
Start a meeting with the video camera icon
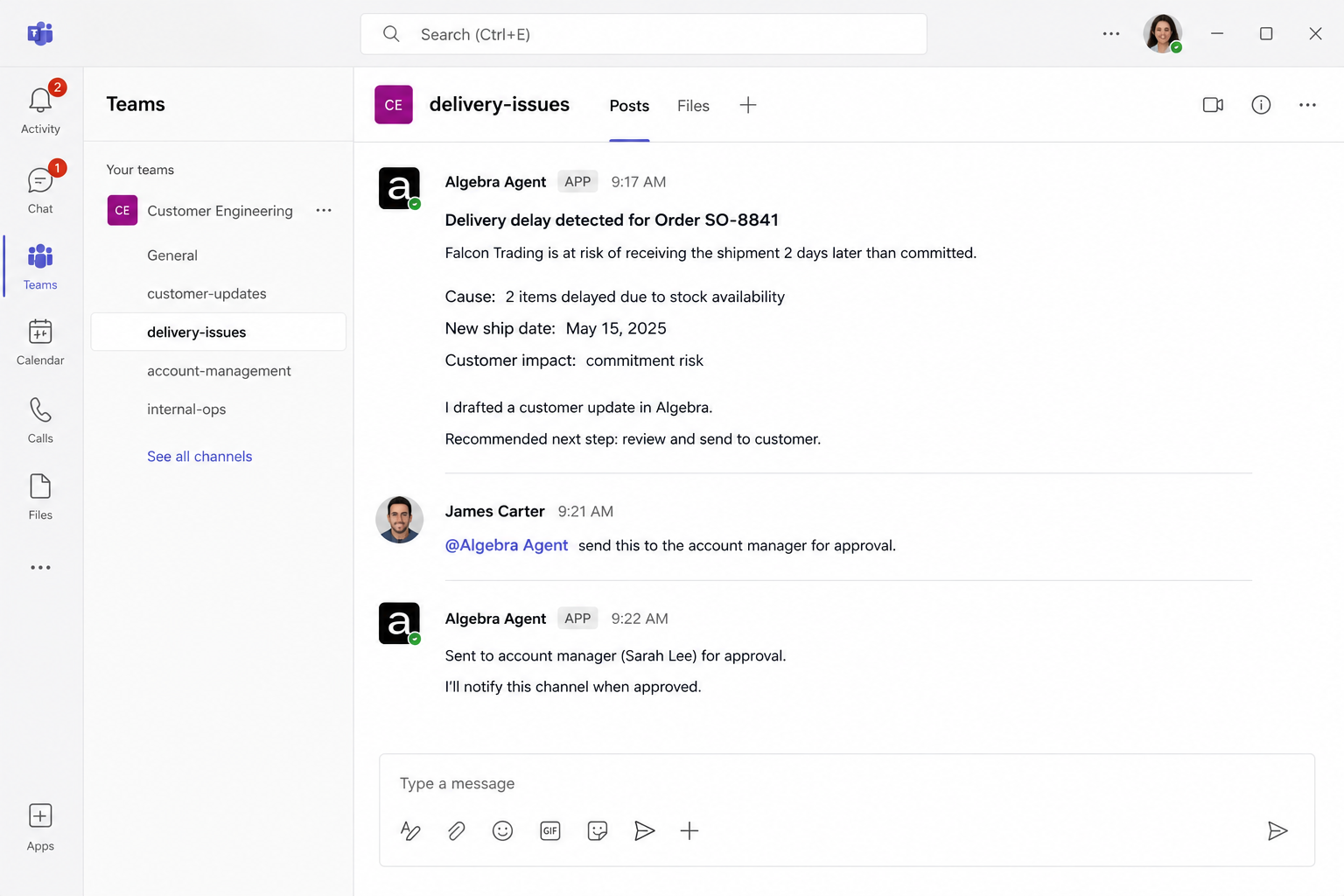point(1213,105)
